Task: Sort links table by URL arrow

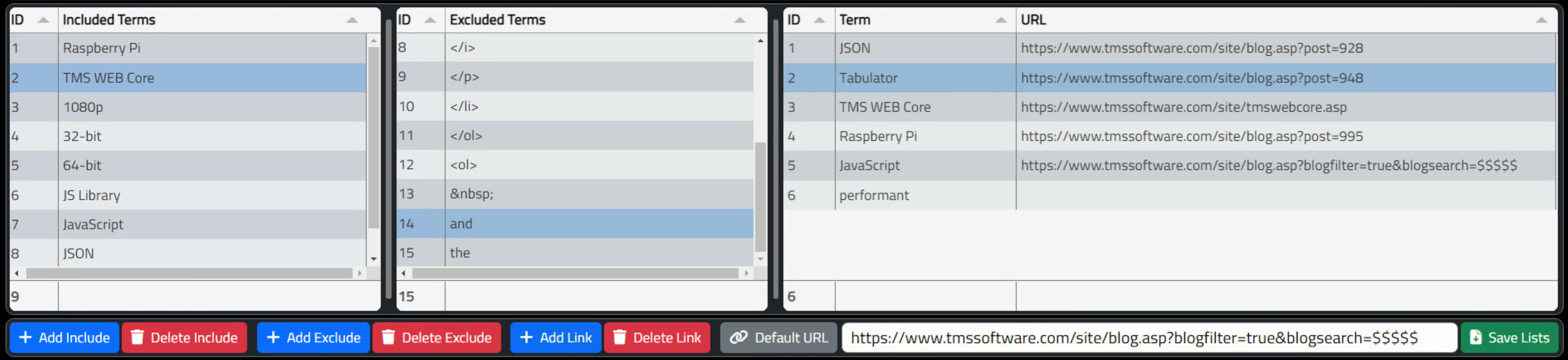Action: (x=1542, y=20)
